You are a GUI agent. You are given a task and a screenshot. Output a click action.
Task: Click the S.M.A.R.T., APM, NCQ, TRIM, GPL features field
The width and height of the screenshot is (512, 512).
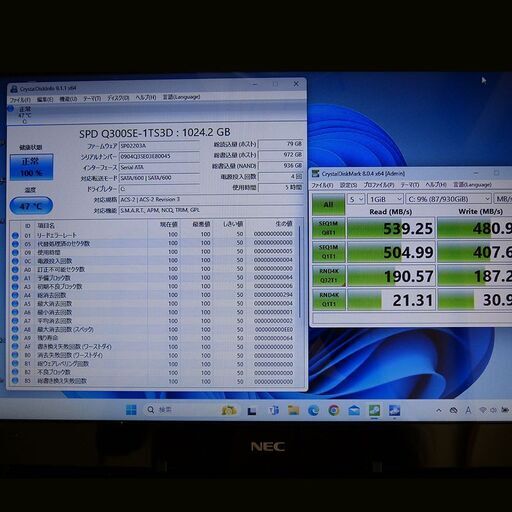click(211, 210)
